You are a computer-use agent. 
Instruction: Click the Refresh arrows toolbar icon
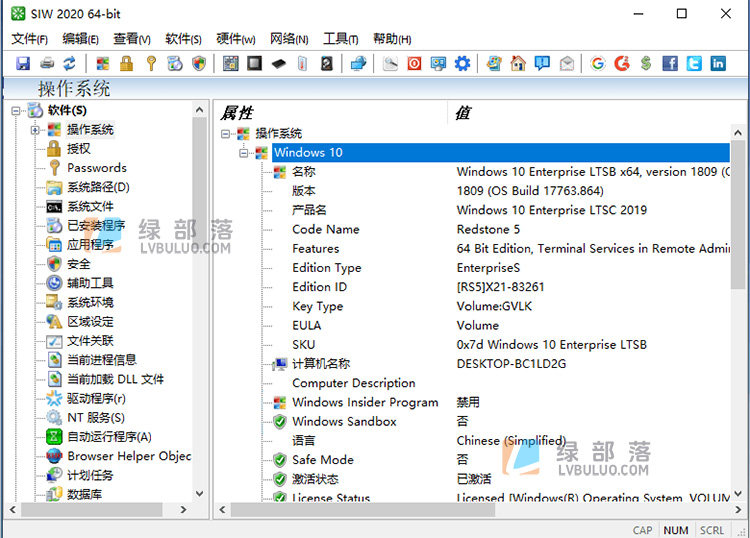point(70,63)
